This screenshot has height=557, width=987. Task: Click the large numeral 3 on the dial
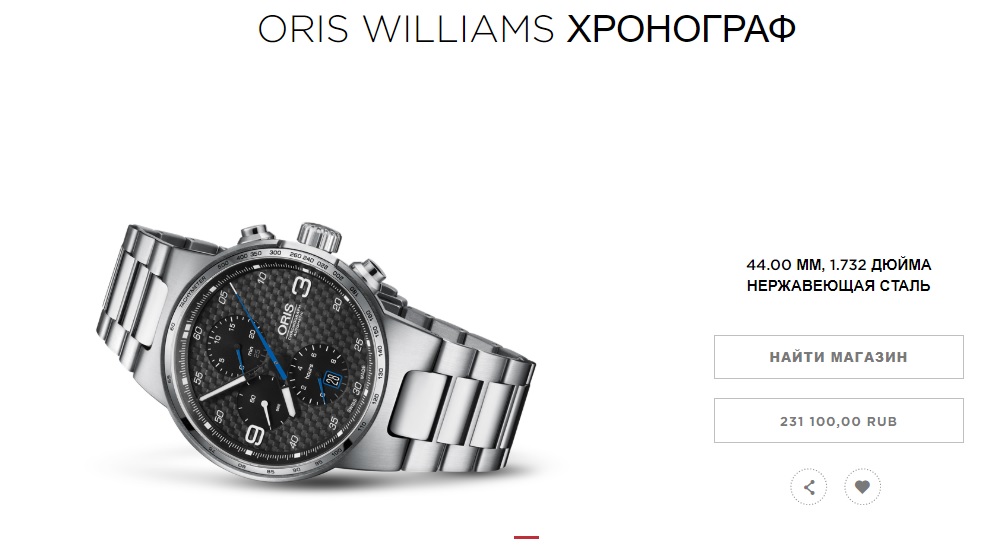(303, 287)
